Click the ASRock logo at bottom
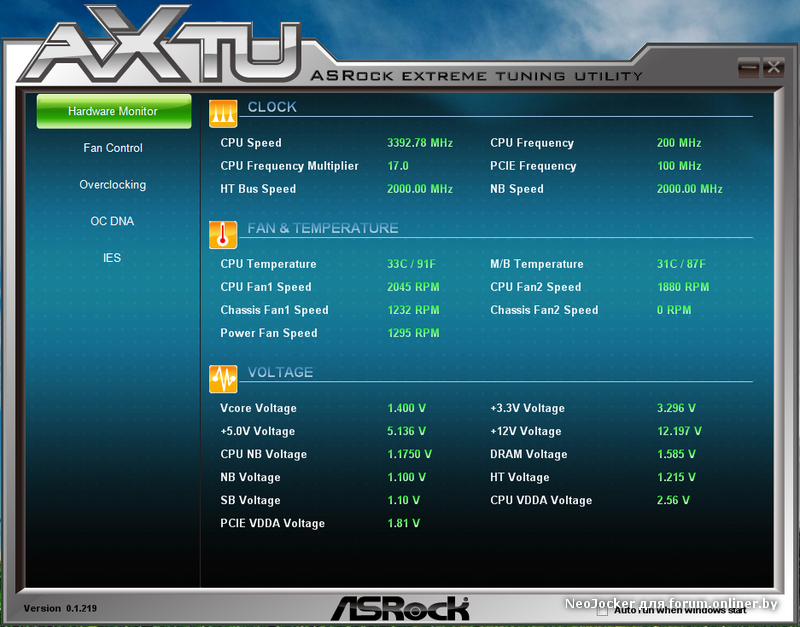The image size is (800, 627). click(x=400, y=608)
